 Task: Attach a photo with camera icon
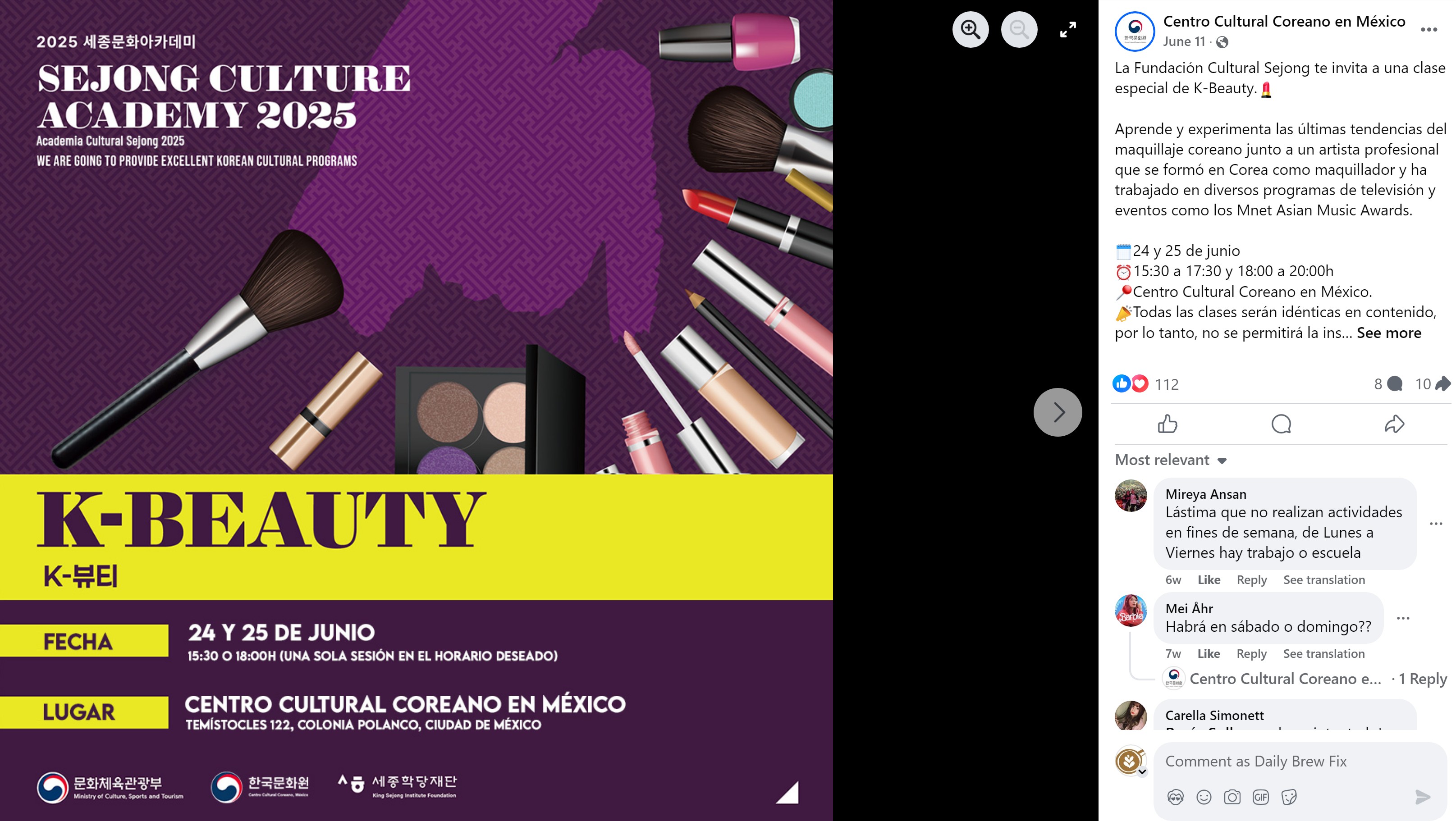[x=1232, y=797]
